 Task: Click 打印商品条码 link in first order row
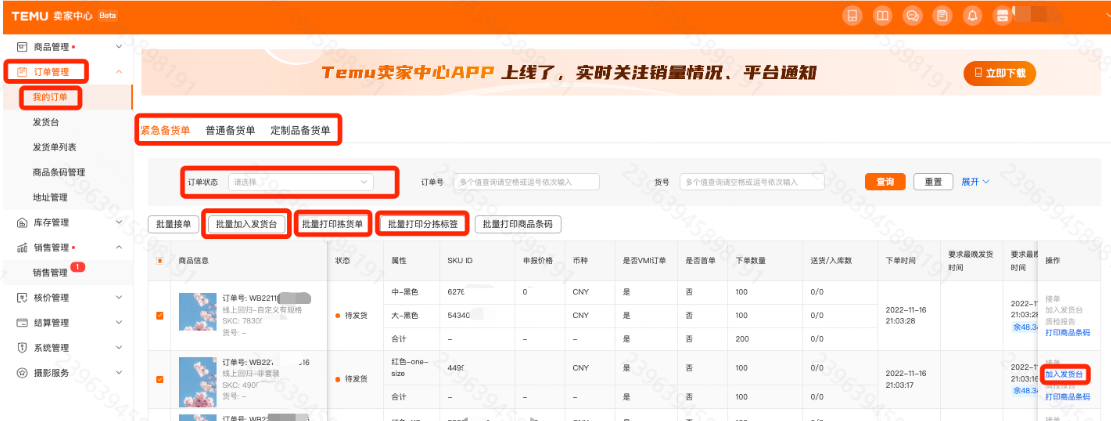(x=1067, y=332)
